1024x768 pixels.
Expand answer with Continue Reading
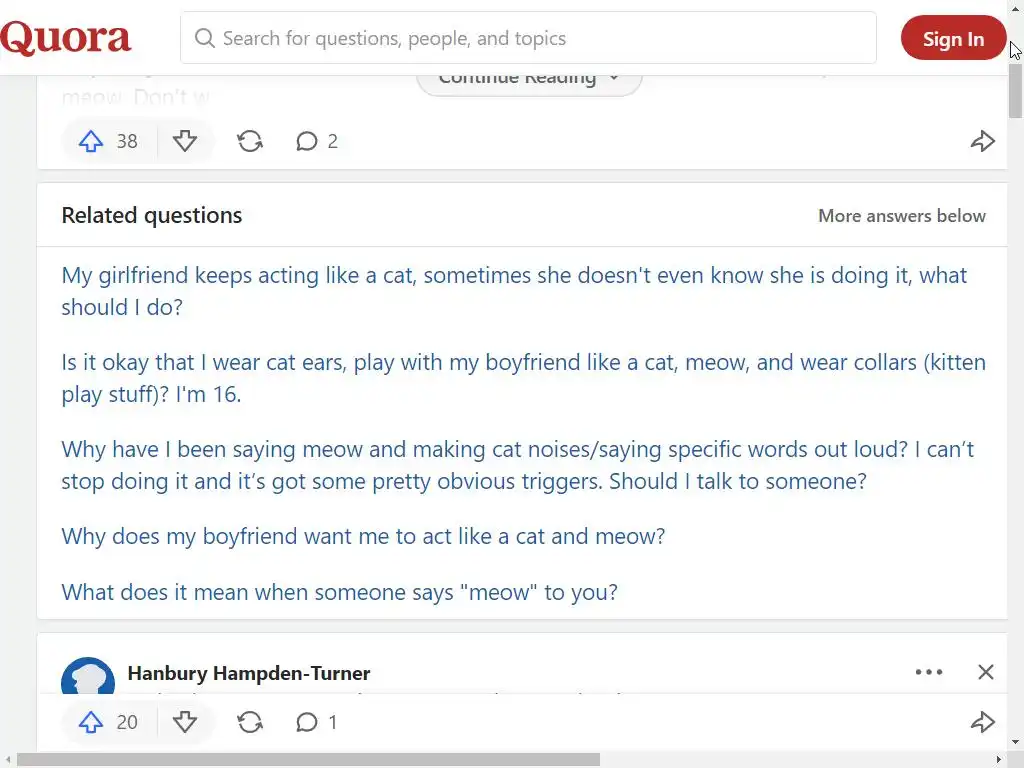(529, 80)
